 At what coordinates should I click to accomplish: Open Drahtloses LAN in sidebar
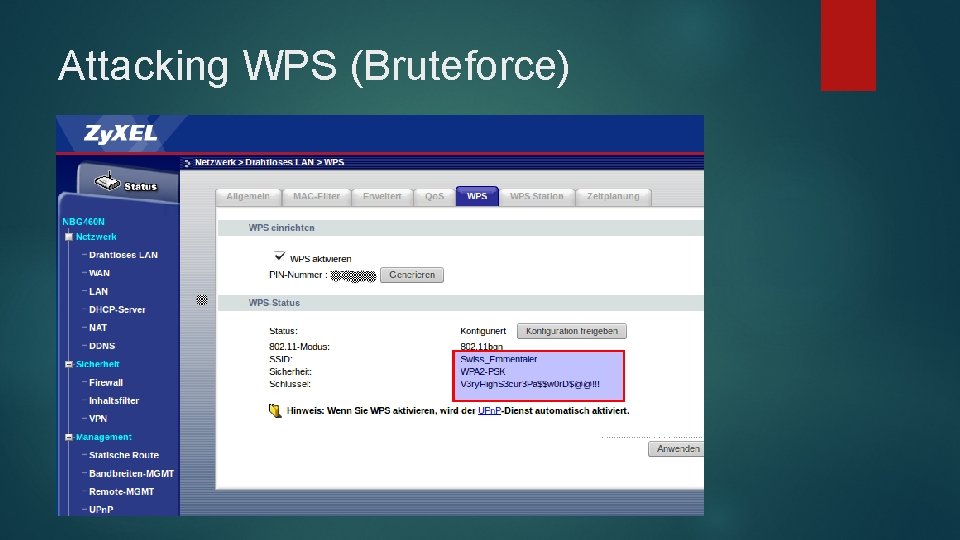pos(123,255)
